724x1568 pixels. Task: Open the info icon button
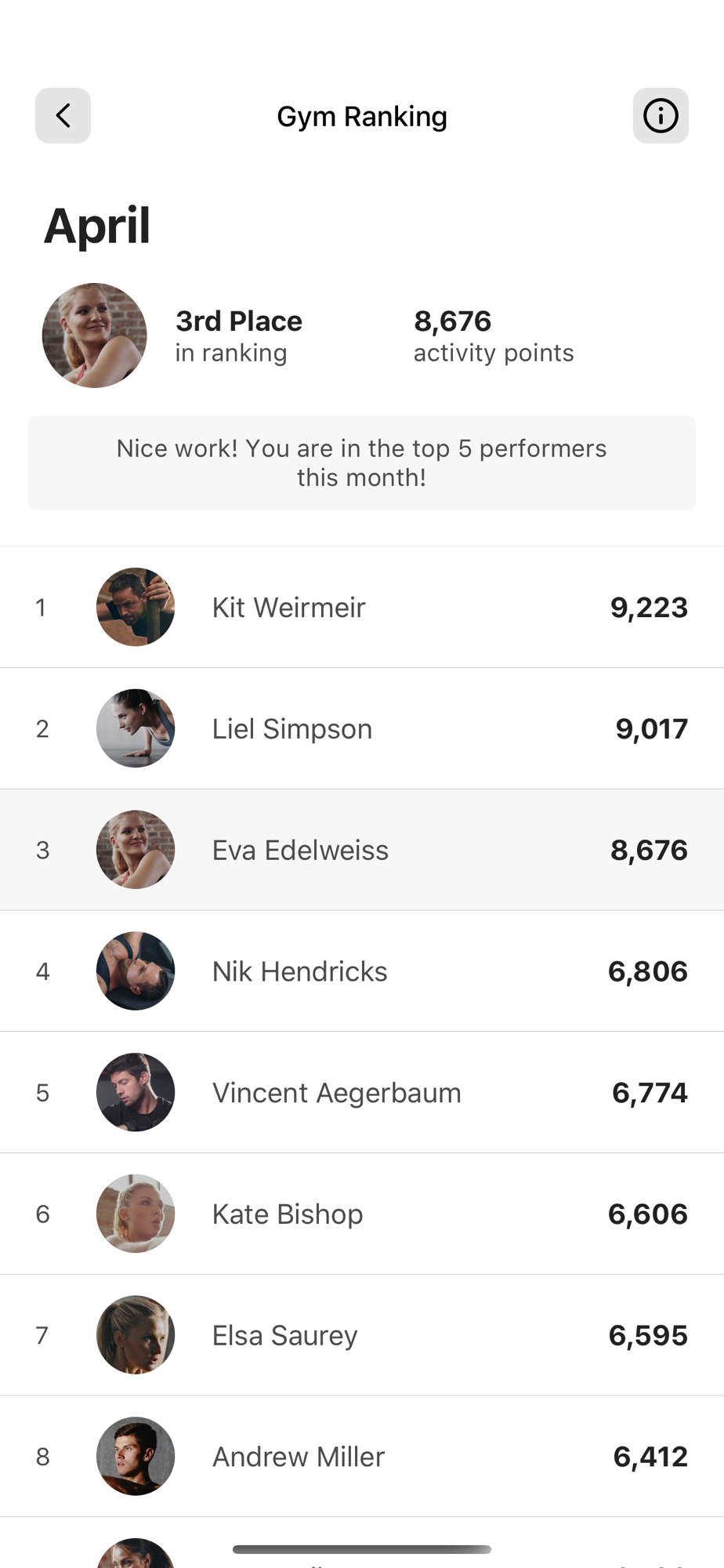tap(661, 116)
